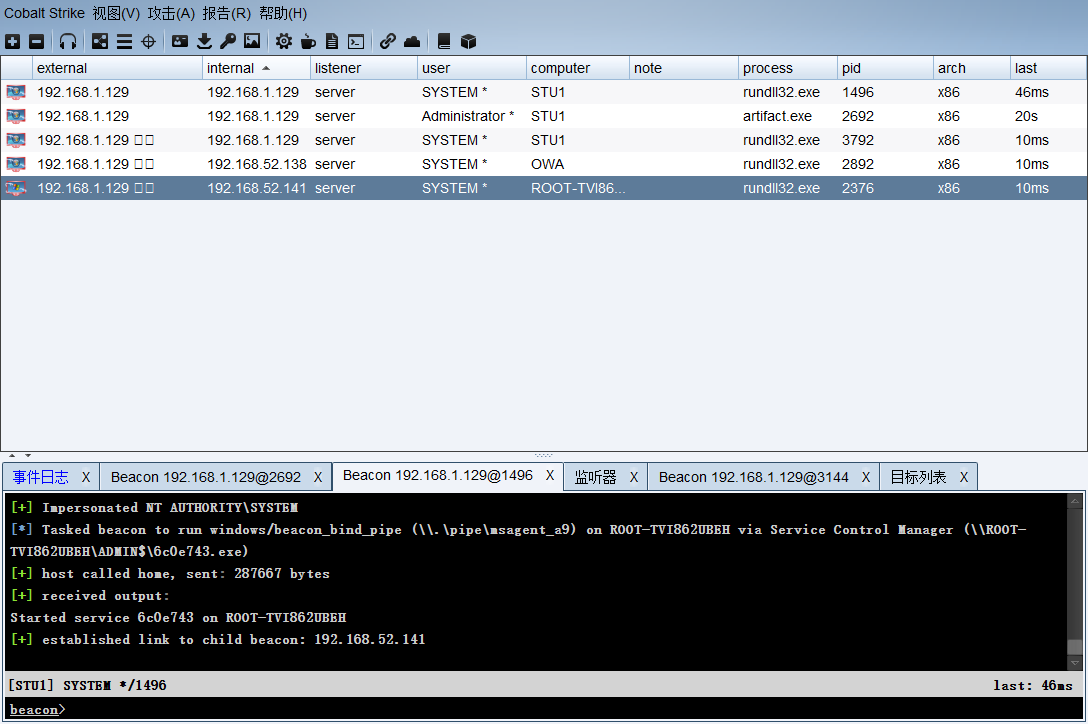Click the console scrollbar down arrow
The height and width of the screenshot is (724, 1088).
tap(1075, 664)
